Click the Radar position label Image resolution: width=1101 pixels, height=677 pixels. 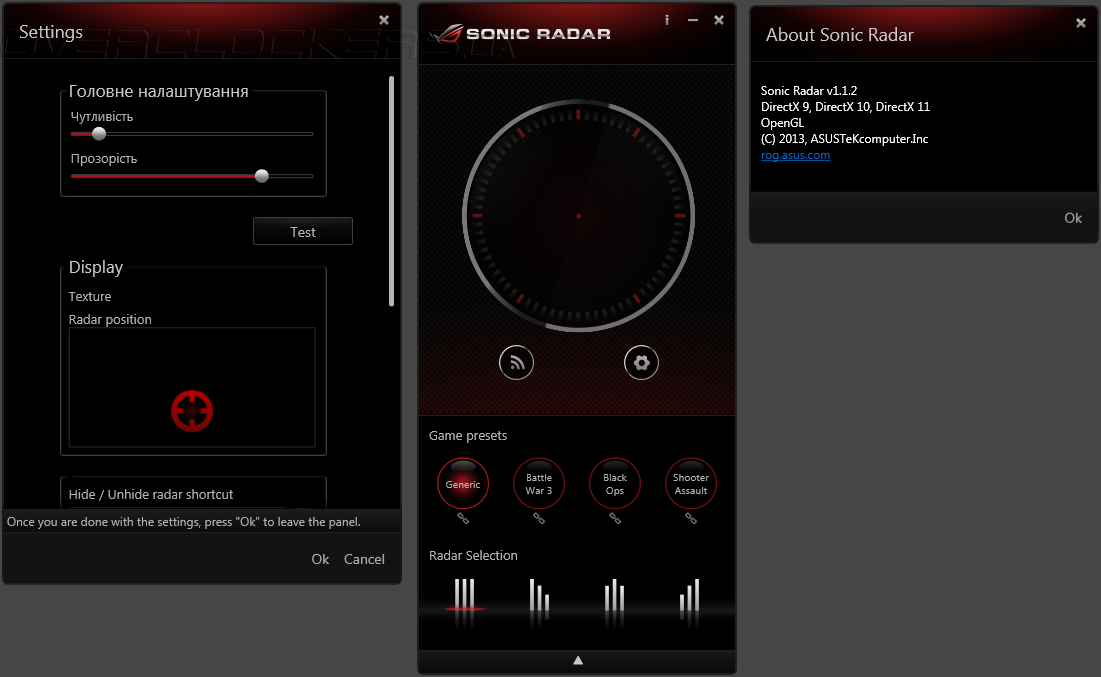(x=110, y=320)
